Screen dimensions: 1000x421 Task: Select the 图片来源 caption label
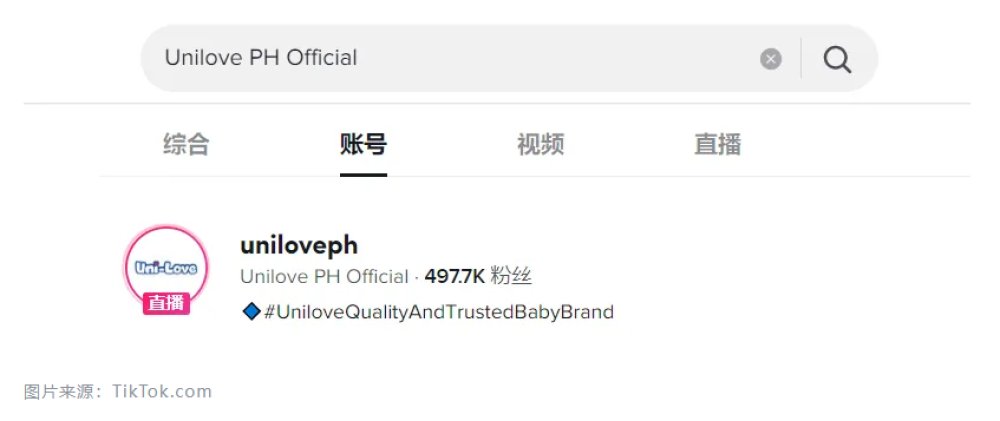(x=59, y=391)
